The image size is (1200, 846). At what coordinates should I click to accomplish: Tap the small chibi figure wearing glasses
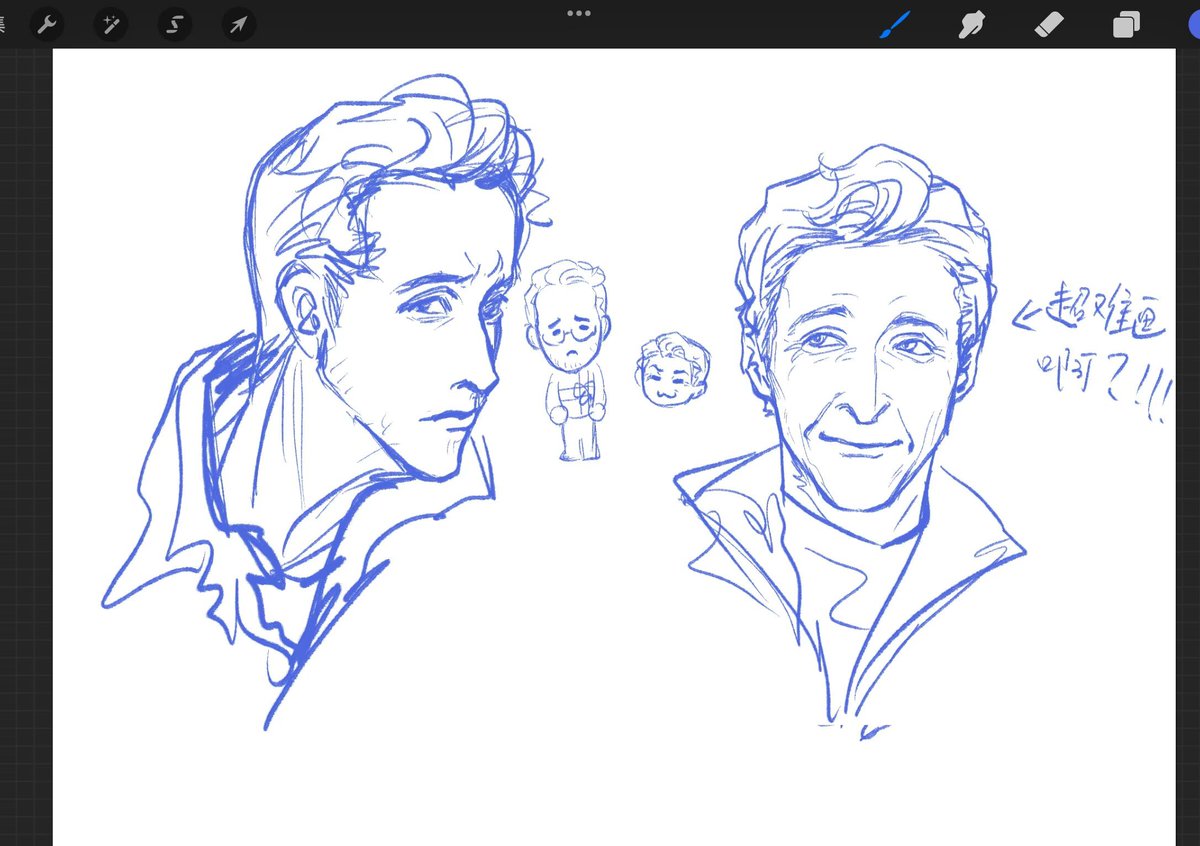pyautogui.click(x=567, y=361)
